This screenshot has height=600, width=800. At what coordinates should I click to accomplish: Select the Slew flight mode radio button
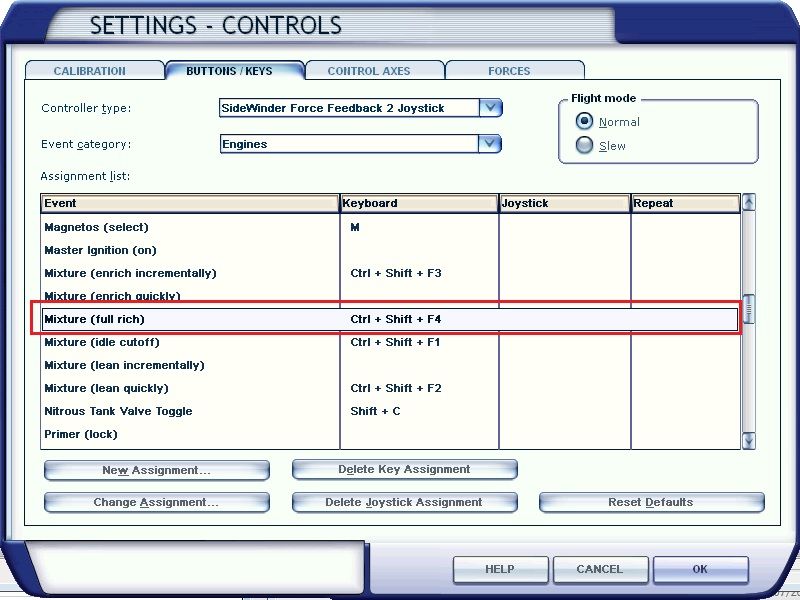pos(585,146)
